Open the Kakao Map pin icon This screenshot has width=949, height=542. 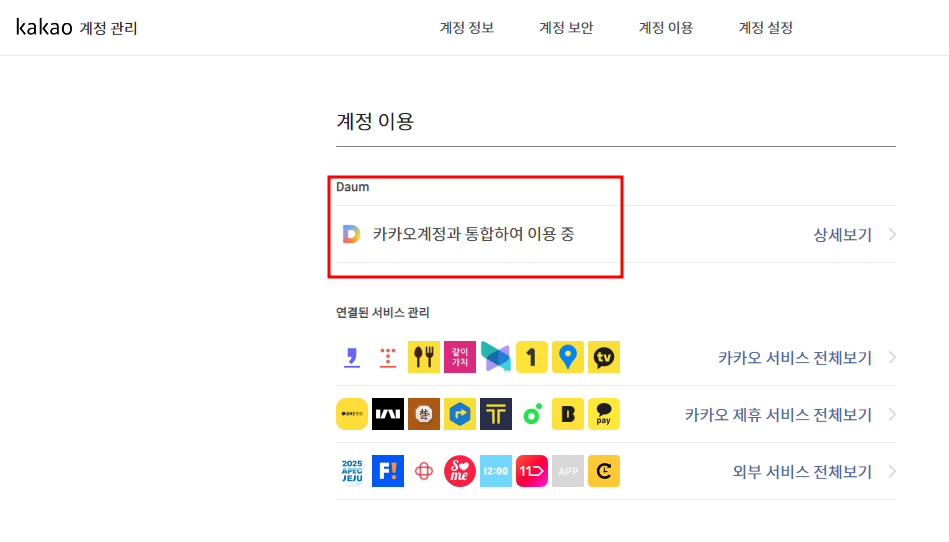568,358
